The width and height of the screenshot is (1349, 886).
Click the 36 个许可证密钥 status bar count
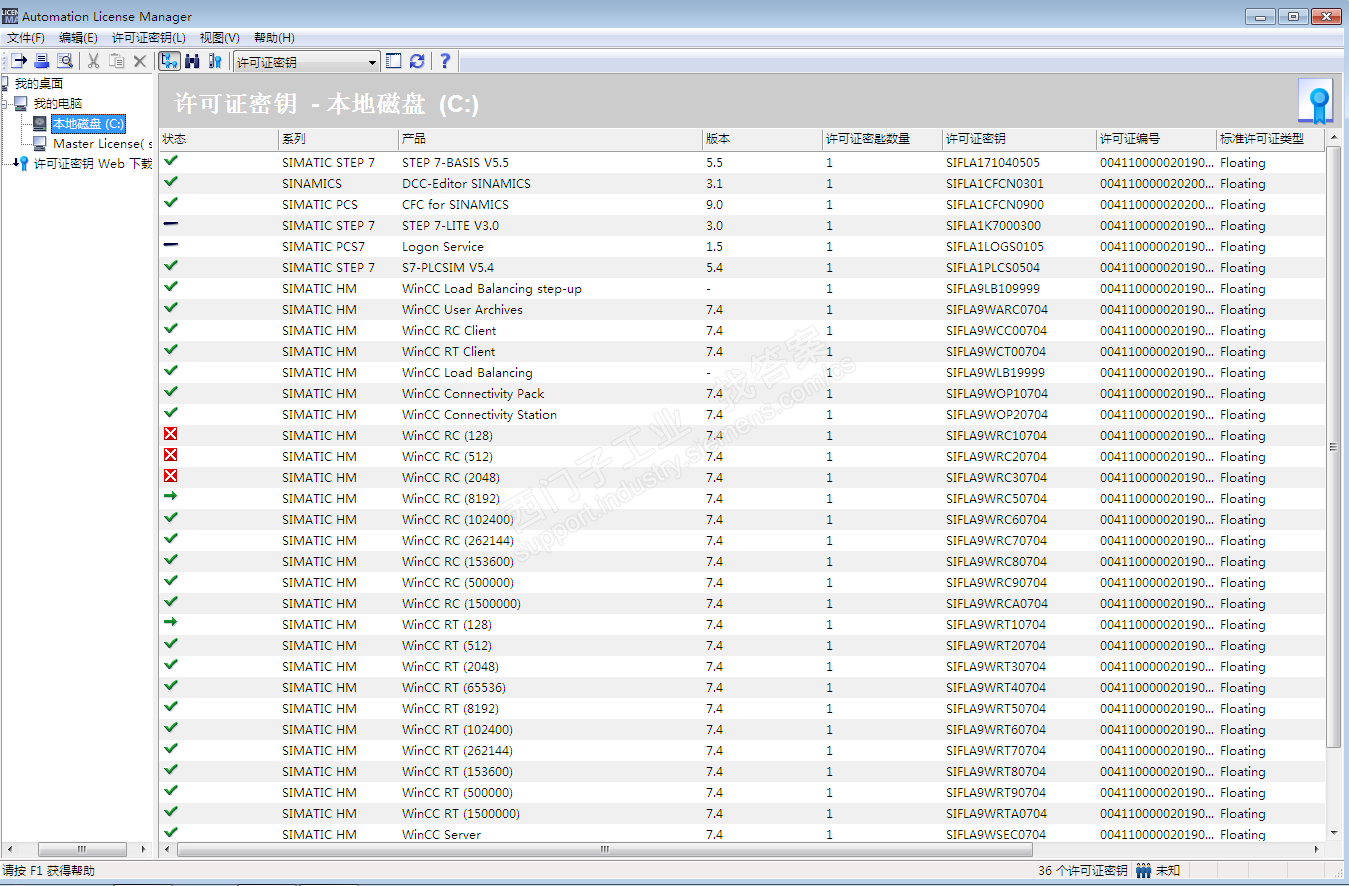[1083, 871]
